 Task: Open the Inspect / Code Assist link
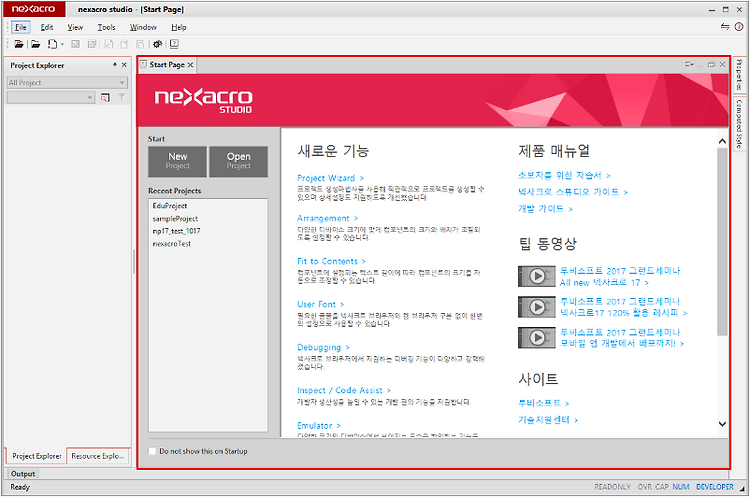pyautogui.click(x=344, y=390)
